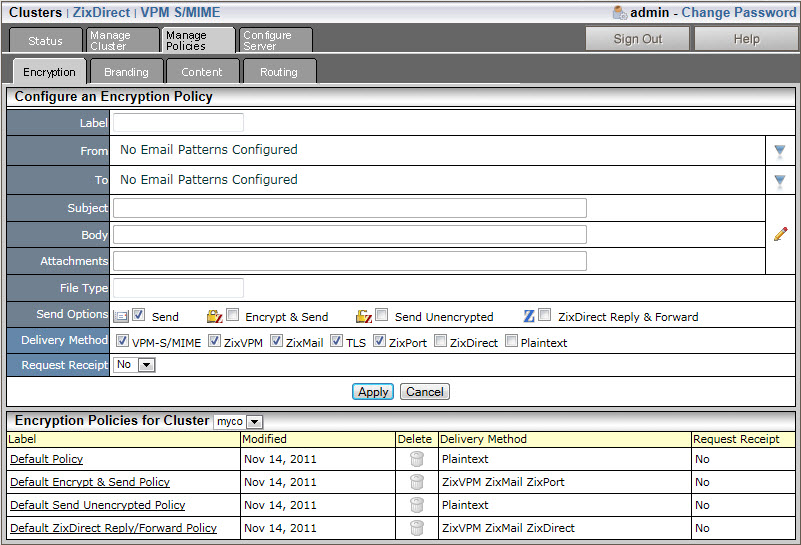This screenshot has height=545, width=801.
Task: Open the Default Policy link
Action: click(x=46, y=459)
